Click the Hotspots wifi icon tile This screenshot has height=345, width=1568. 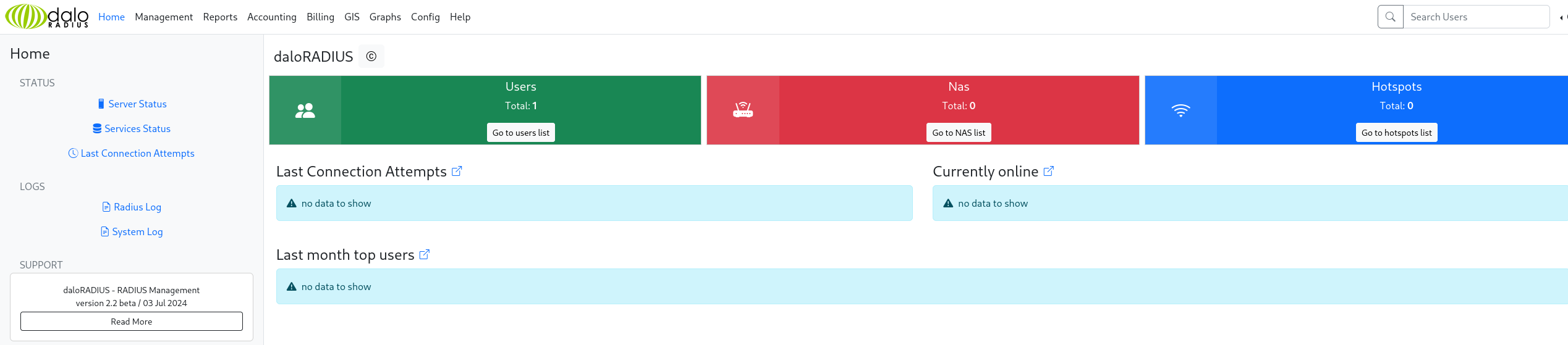tap(1181, 110)
